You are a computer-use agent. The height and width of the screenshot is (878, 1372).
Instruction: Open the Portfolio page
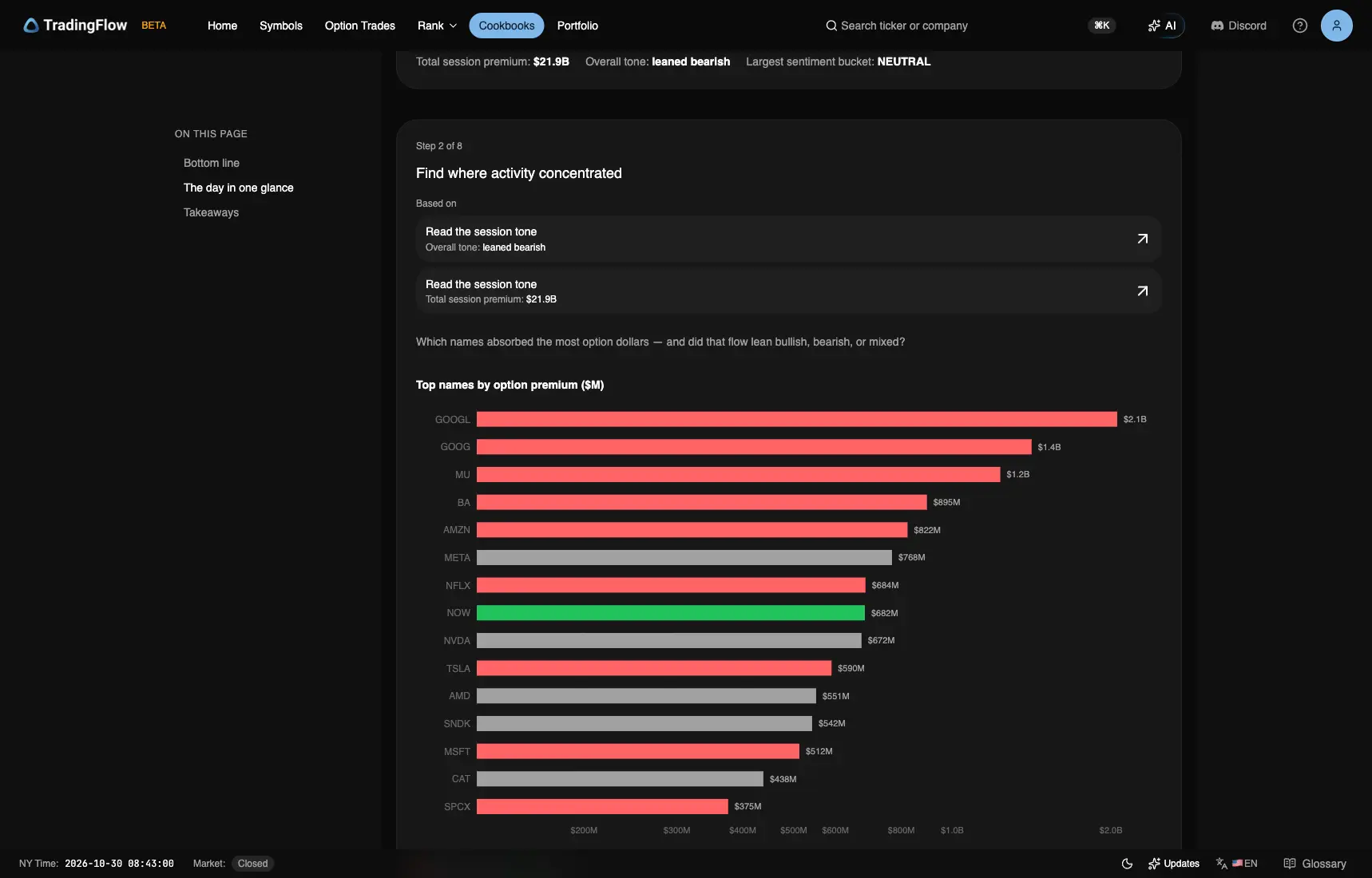[x=577, y=26]
